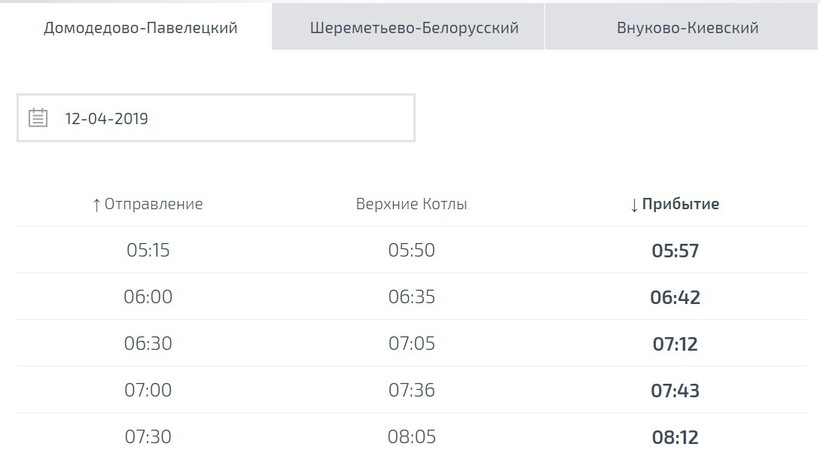This screenshot has height=456, width=820.
Task: Click the 06:42 arrival time
Action: (675, 297)
